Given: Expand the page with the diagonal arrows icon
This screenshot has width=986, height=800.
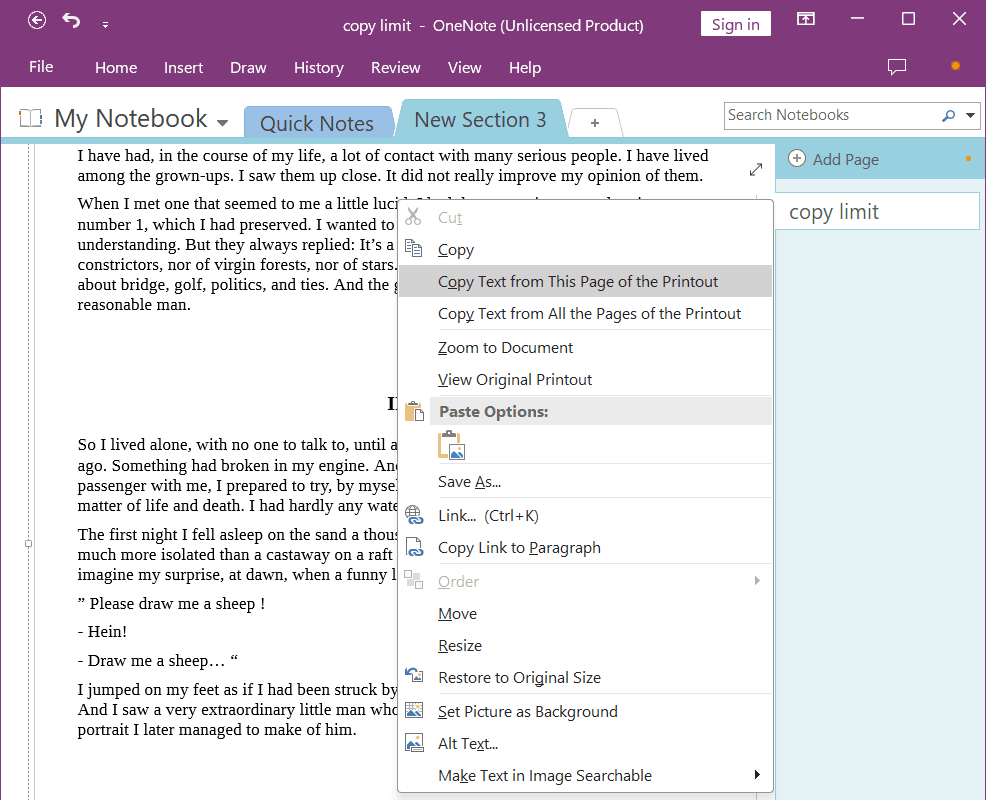Looking at the screenshot, I should [756, 169].
